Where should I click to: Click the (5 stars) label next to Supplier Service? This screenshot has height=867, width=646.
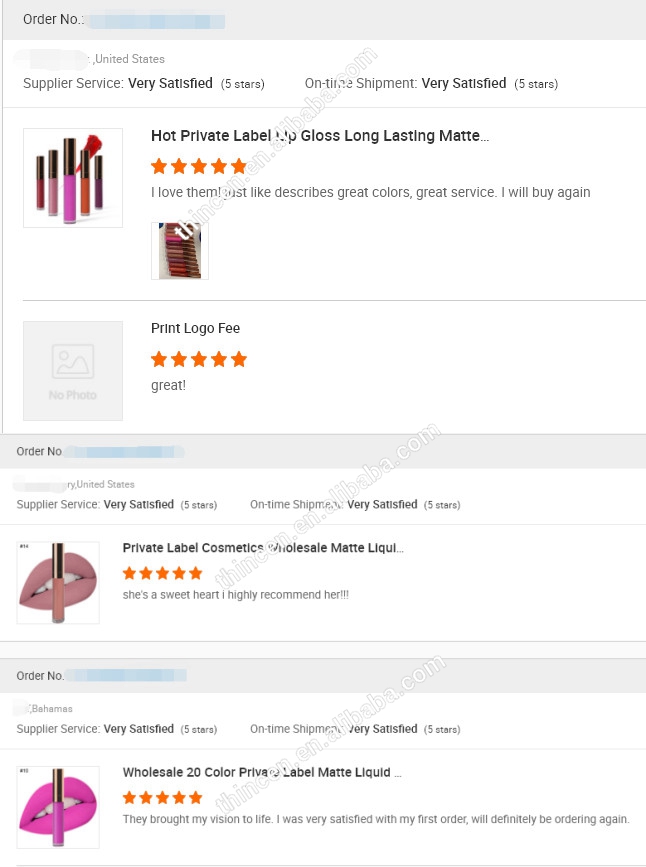242,84
